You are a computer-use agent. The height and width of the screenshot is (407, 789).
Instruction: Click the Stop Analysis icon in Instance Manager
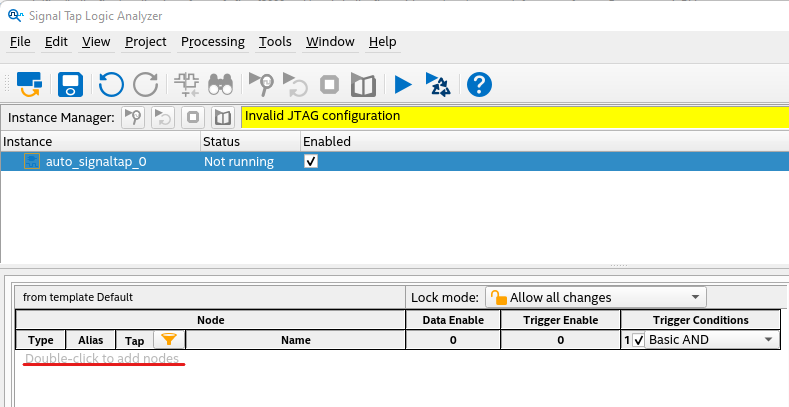pos(193,117)
